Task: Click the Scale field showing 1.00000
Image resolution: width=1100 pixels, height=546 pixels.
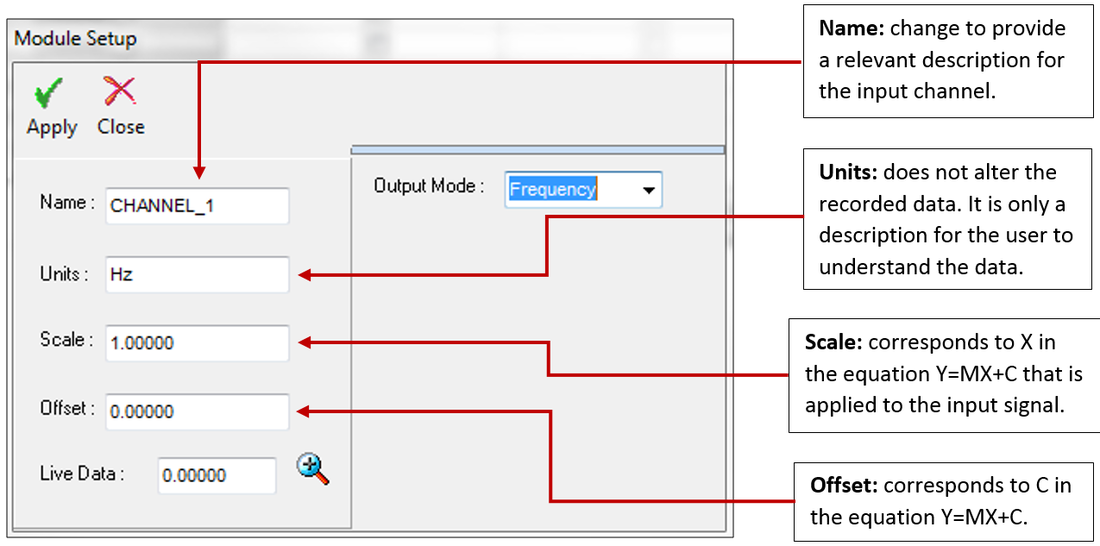Action: click(197, 343)
